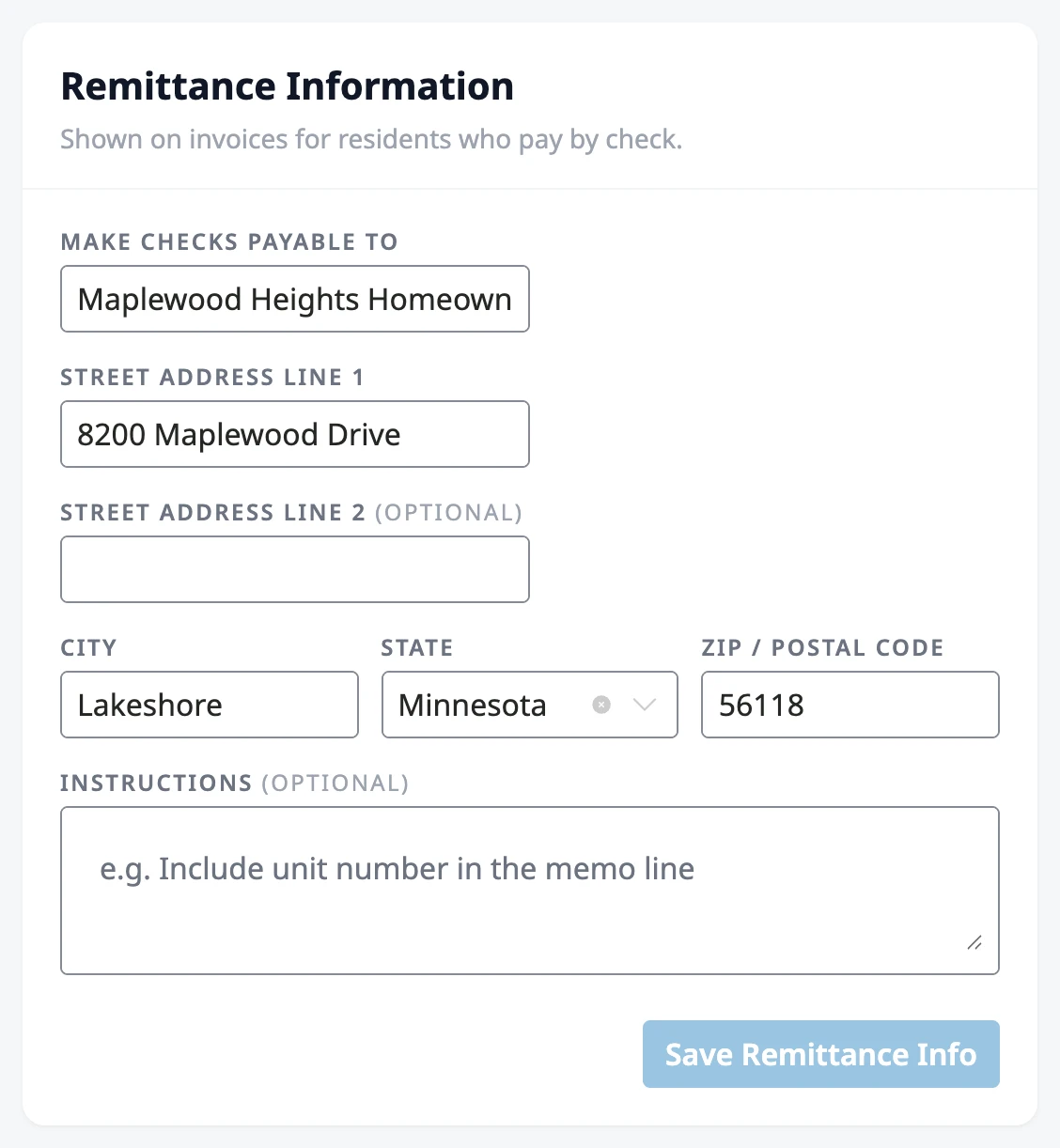
Task: Click the Minnesota value in State combo box
Action: tap(473, 705)
